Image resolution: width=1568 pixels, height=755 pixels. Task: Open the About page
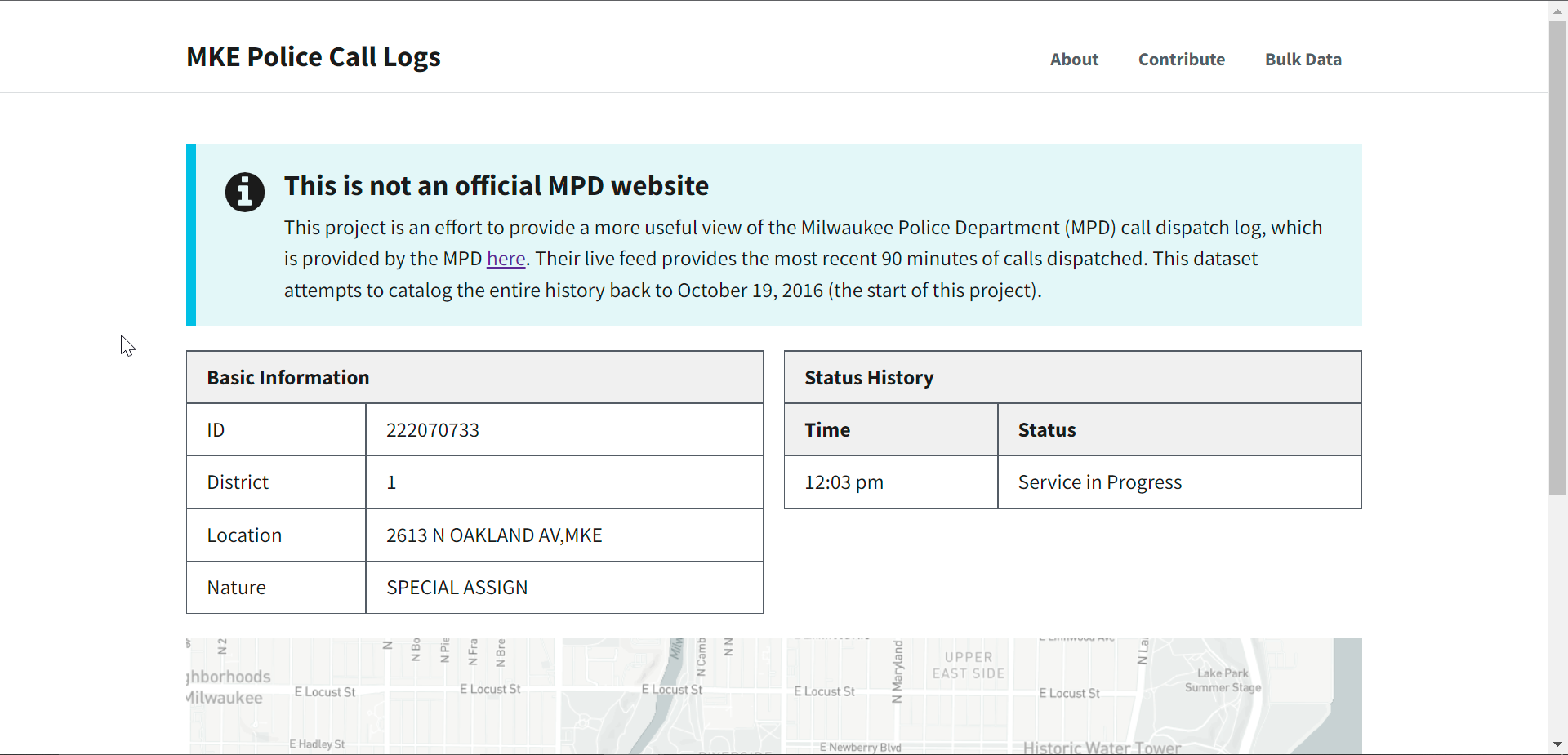click(x=1074, y=60)
